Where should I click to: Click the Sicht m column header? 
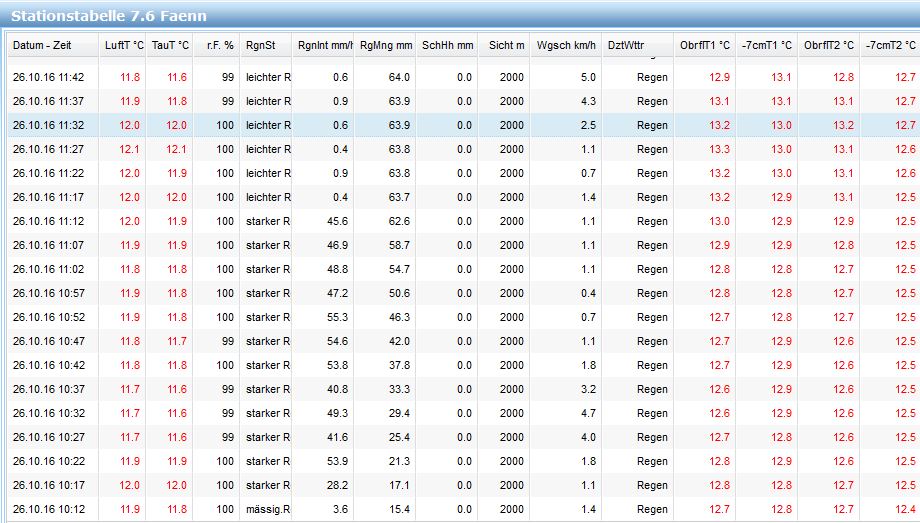click(x=506, y=45)
